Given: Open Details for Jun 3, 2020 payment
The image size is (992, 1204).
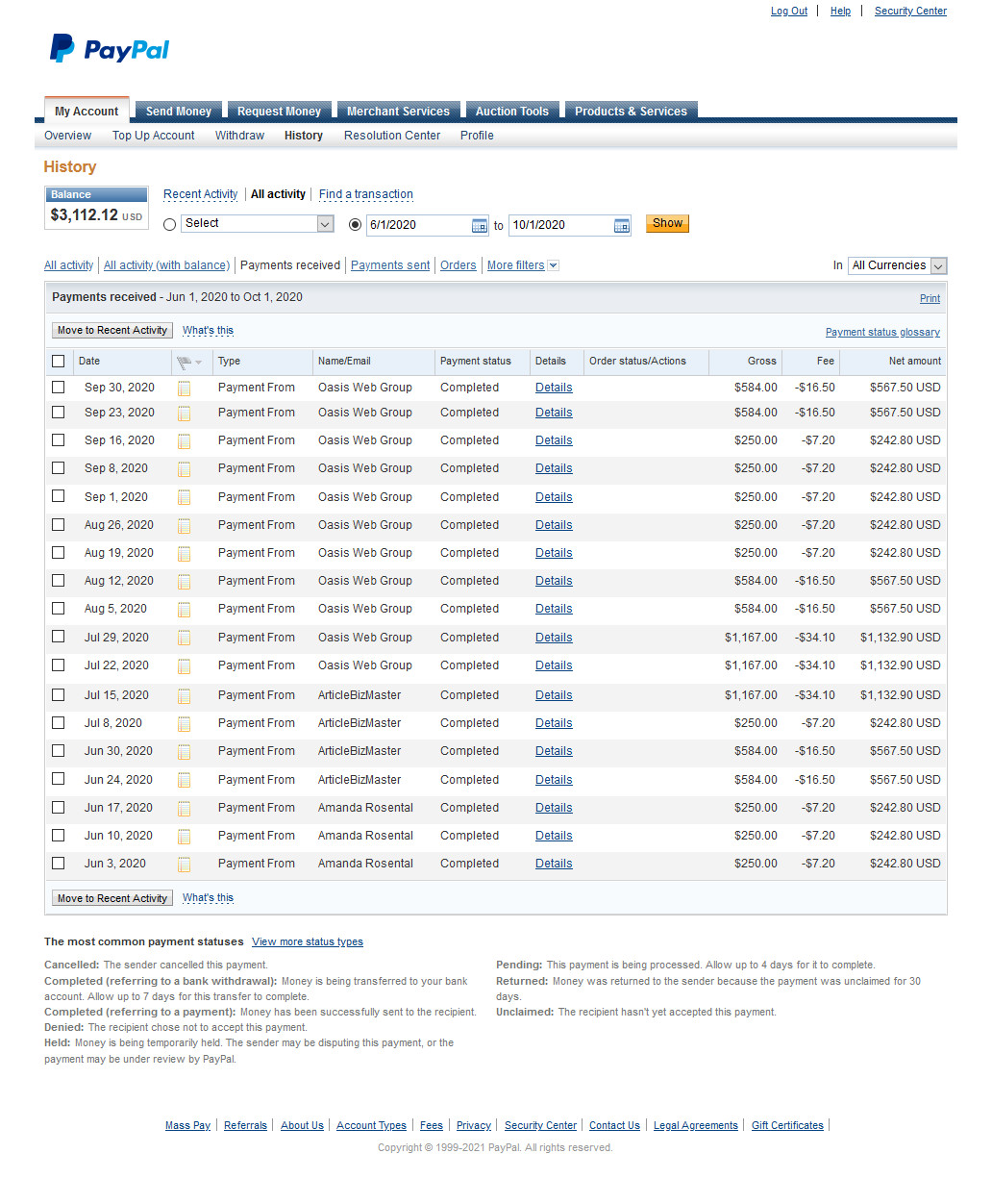Looking at the screenshot, I should pos(554,864).
